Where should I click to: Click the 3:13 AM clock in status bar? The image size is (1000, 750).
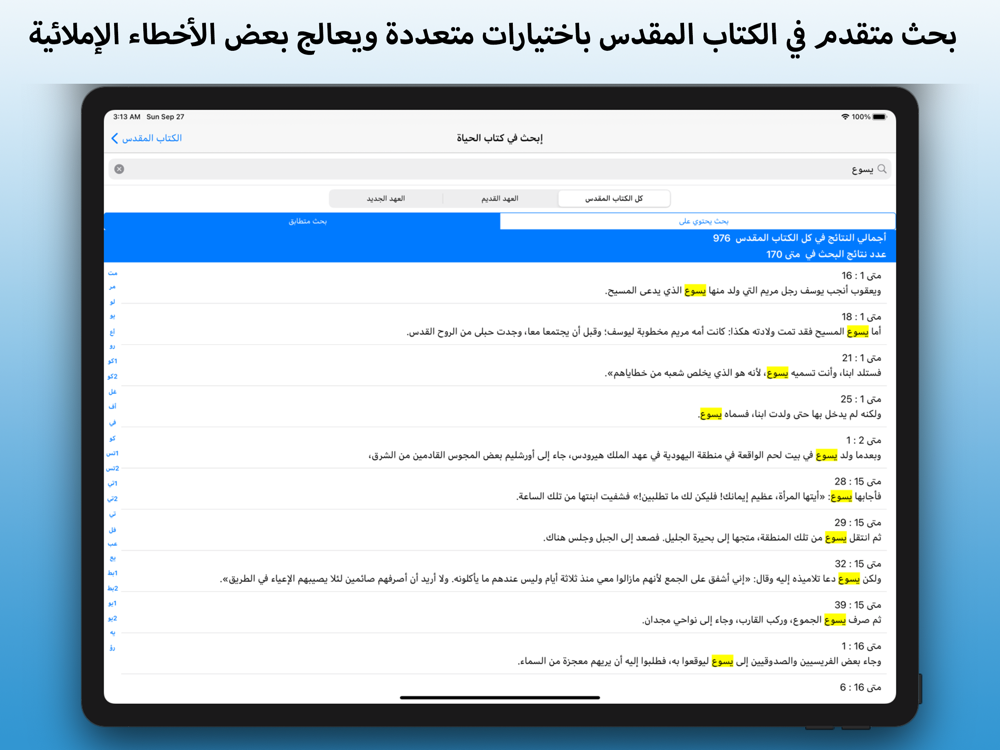(126, 117)
